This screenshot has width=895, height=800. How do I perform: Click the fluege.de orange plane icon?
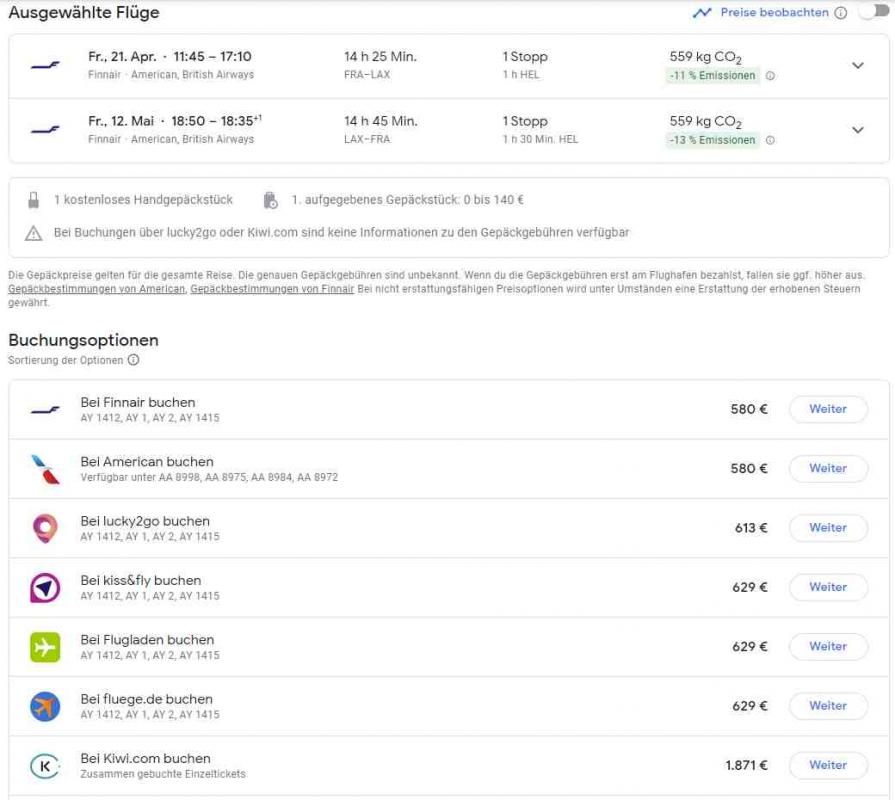[x=45, y=706]
